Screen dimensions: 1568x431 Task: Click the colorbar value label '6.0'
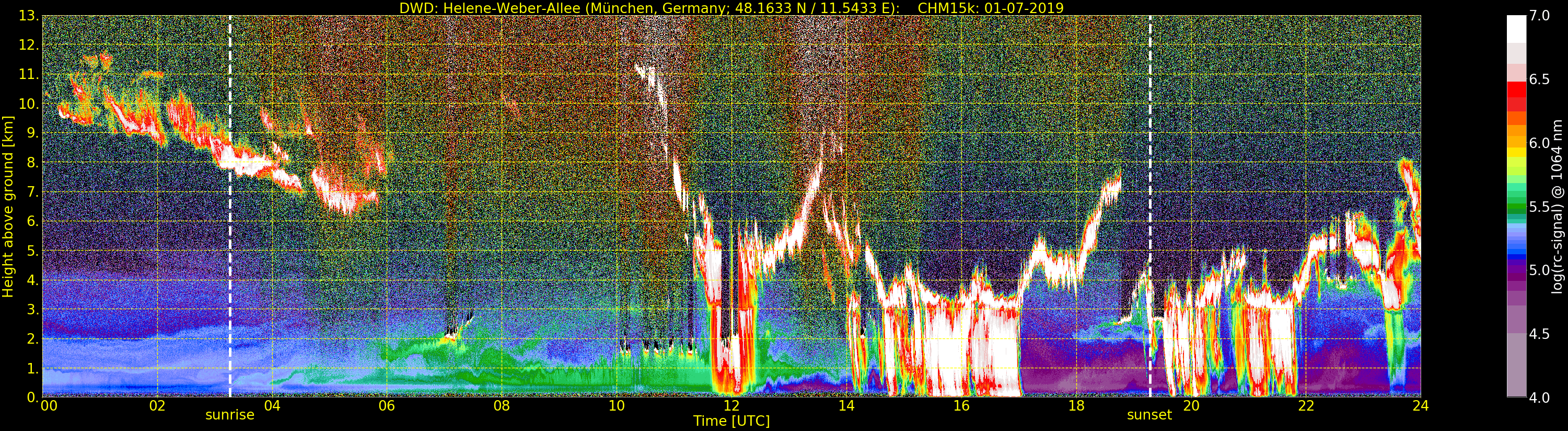click(x=1540, y=143)
